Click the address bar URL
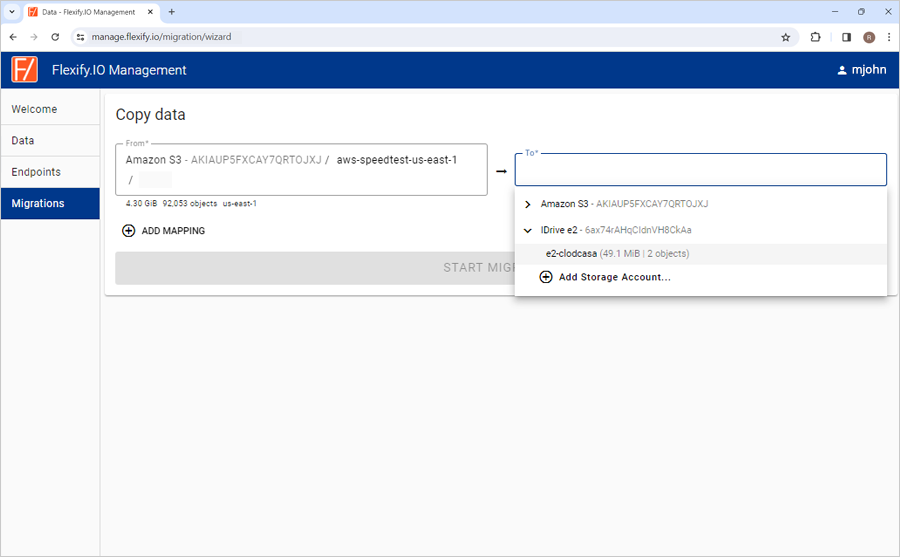Image resolution: width=900 pixels, height=557 pixels. tap(161, 37)
